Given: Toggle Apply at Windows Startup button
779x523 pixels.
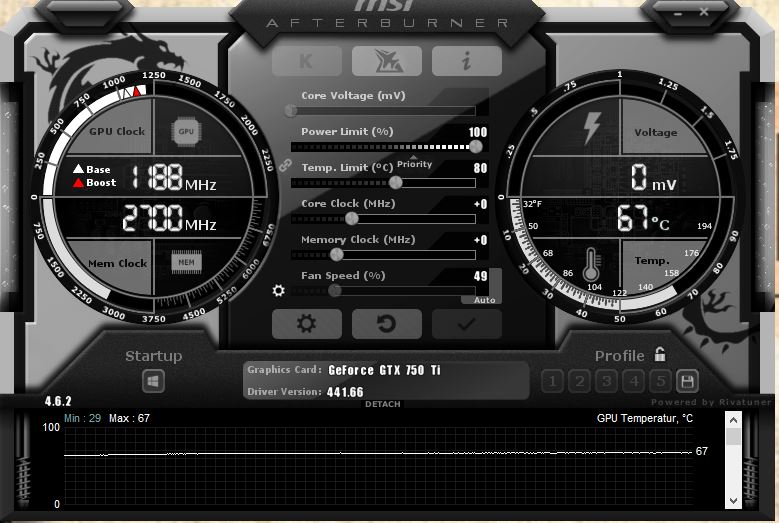Looking at the screenshot, I should tap(153, 381).
